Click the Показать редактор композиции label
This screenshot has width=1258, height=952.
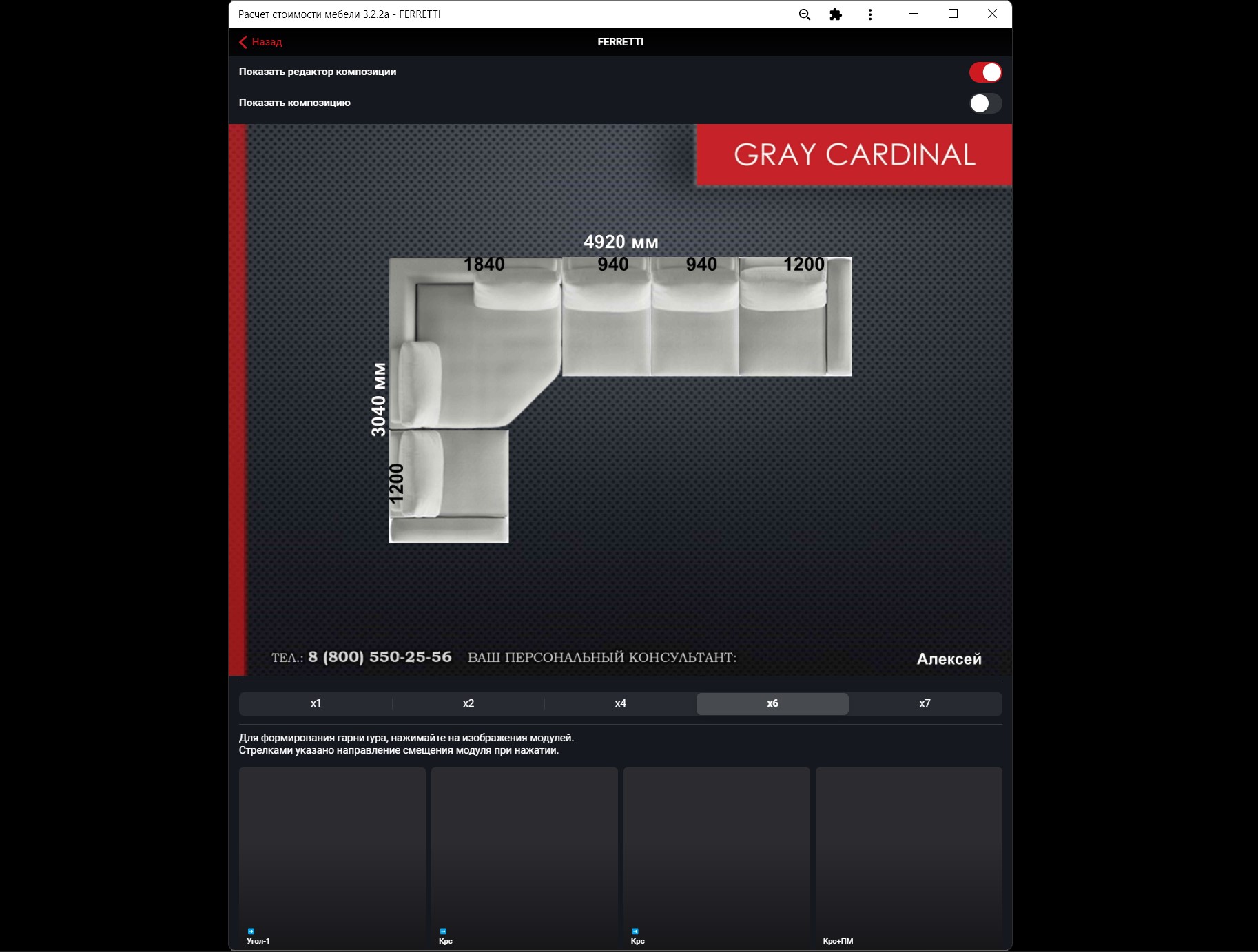click(318, 72)
